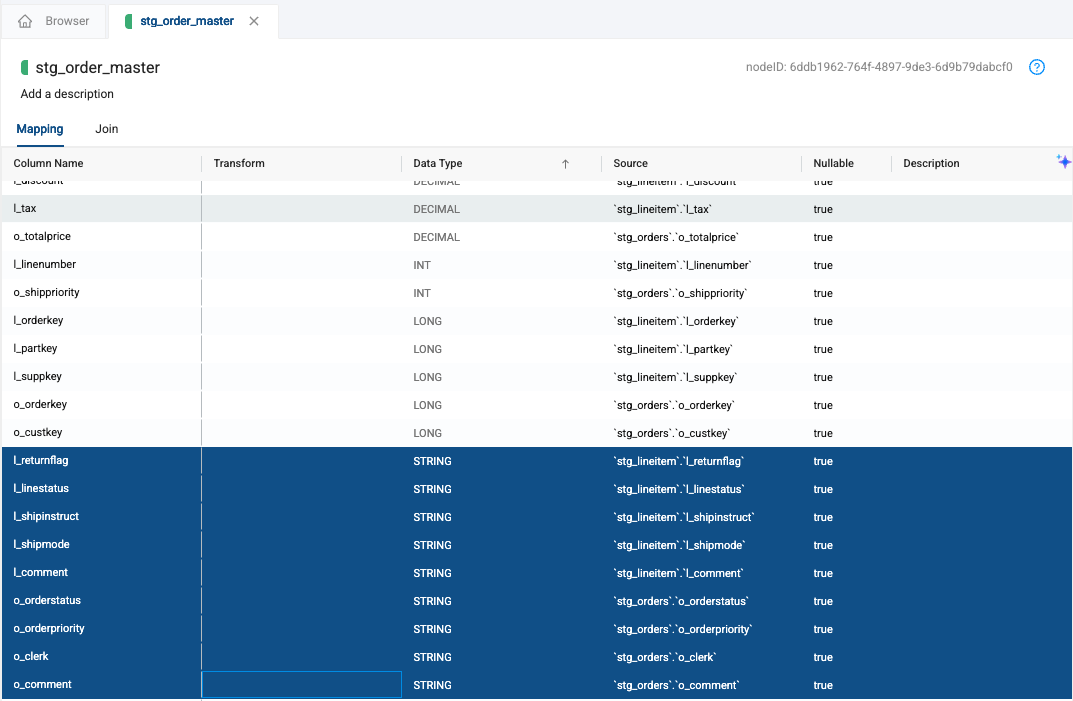Click INT data type of l_linenumber

pos(422,266)
